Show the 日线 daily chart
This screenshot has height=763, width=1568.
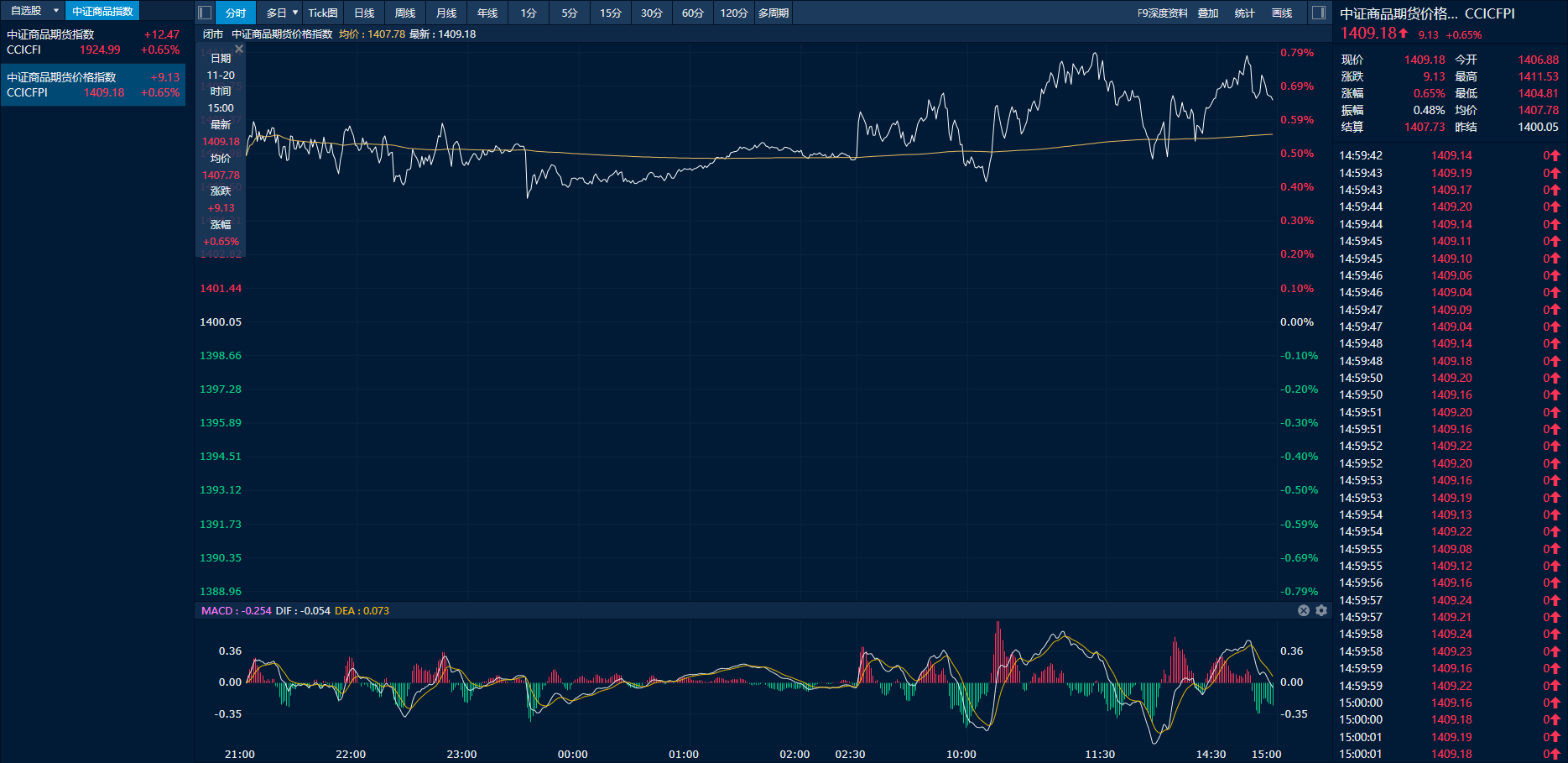(364, 13)
